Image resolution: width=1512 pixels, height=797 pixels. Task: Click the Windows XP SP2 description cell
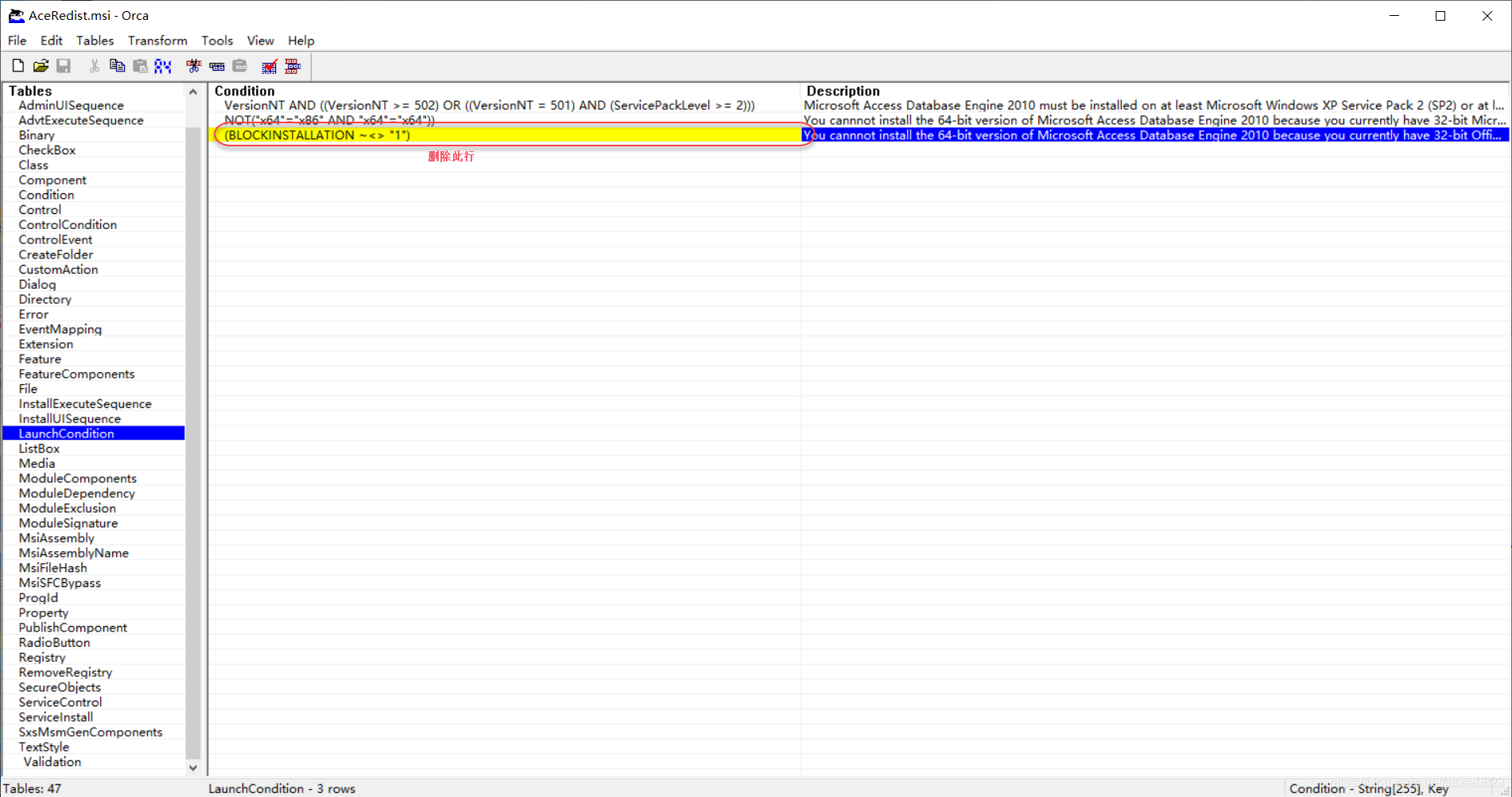[x=1155, y=105]
